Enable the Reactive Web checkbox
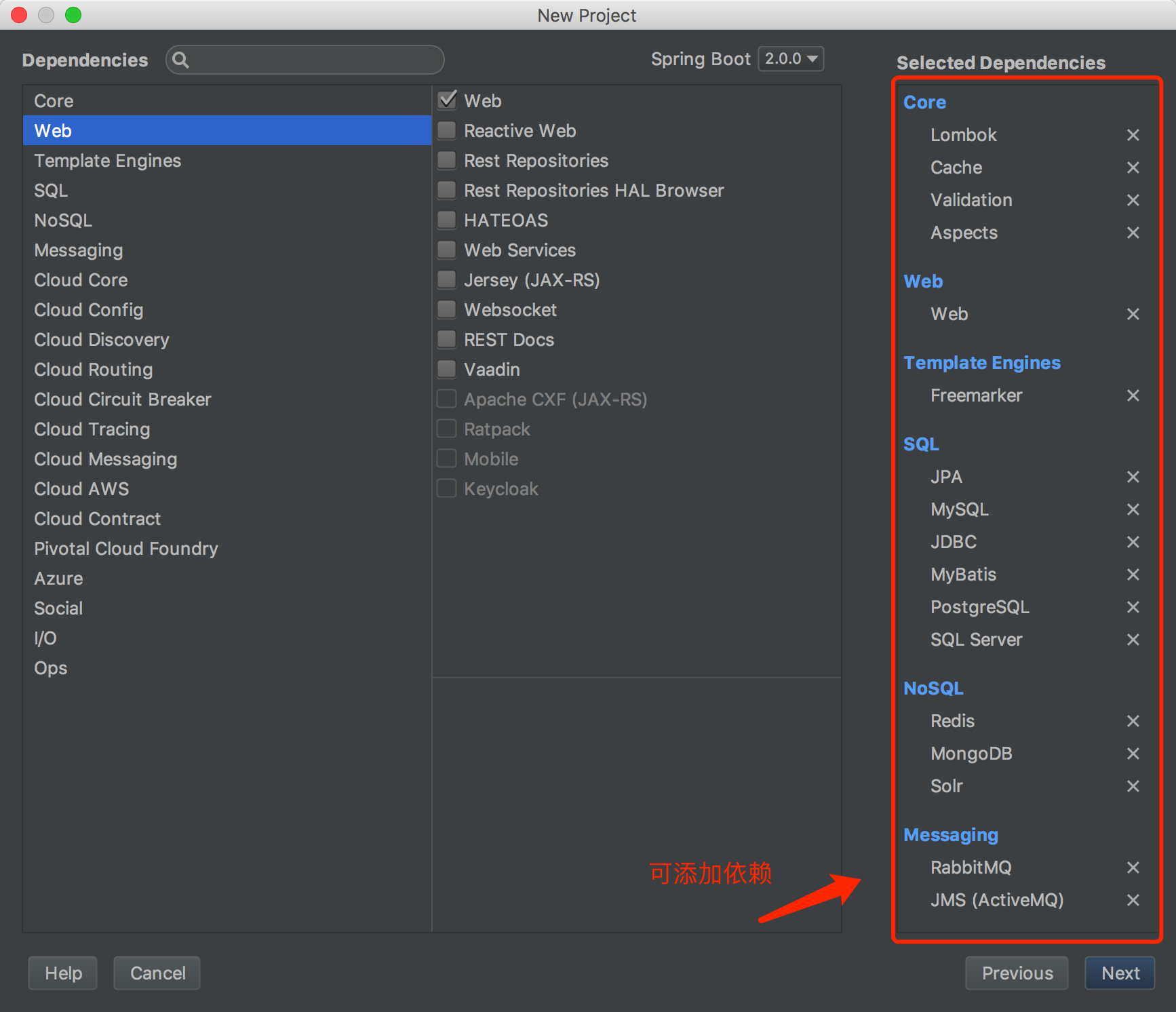Image resolution: width=1176 pixels, height=1012 pixels. click(x=447, y=130)
